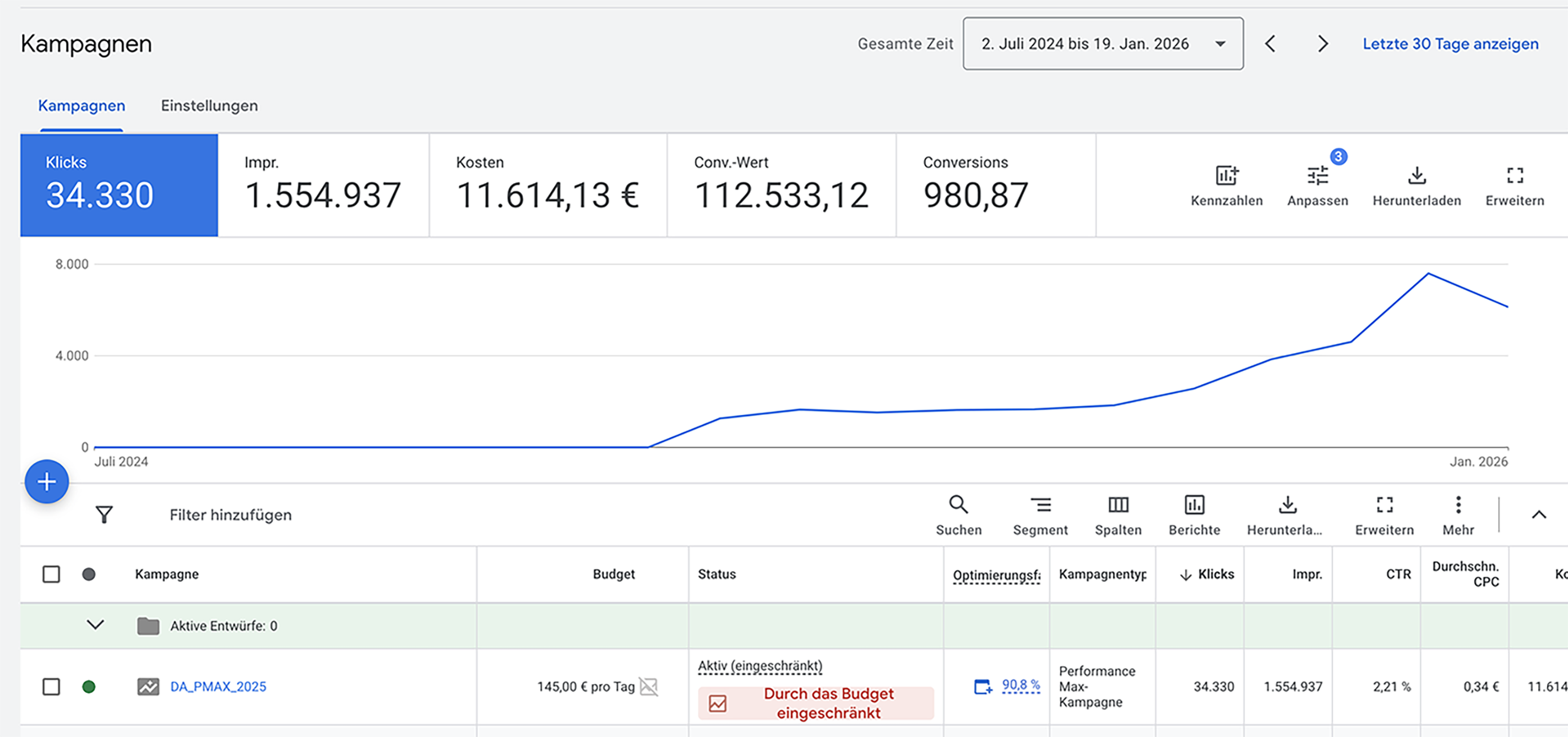
Task: Click the Kennzahlen chart icon
Action: pyautogui.click(x=1226, y=176)
